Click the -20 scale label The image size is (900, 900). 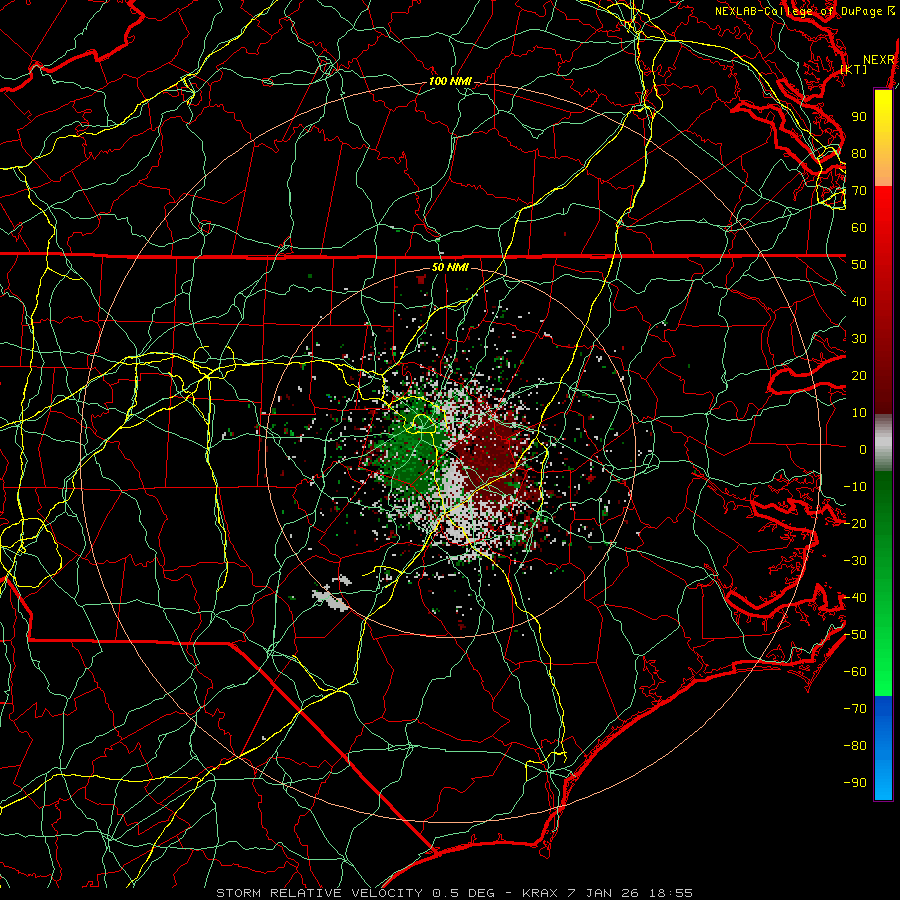point(855,524)
